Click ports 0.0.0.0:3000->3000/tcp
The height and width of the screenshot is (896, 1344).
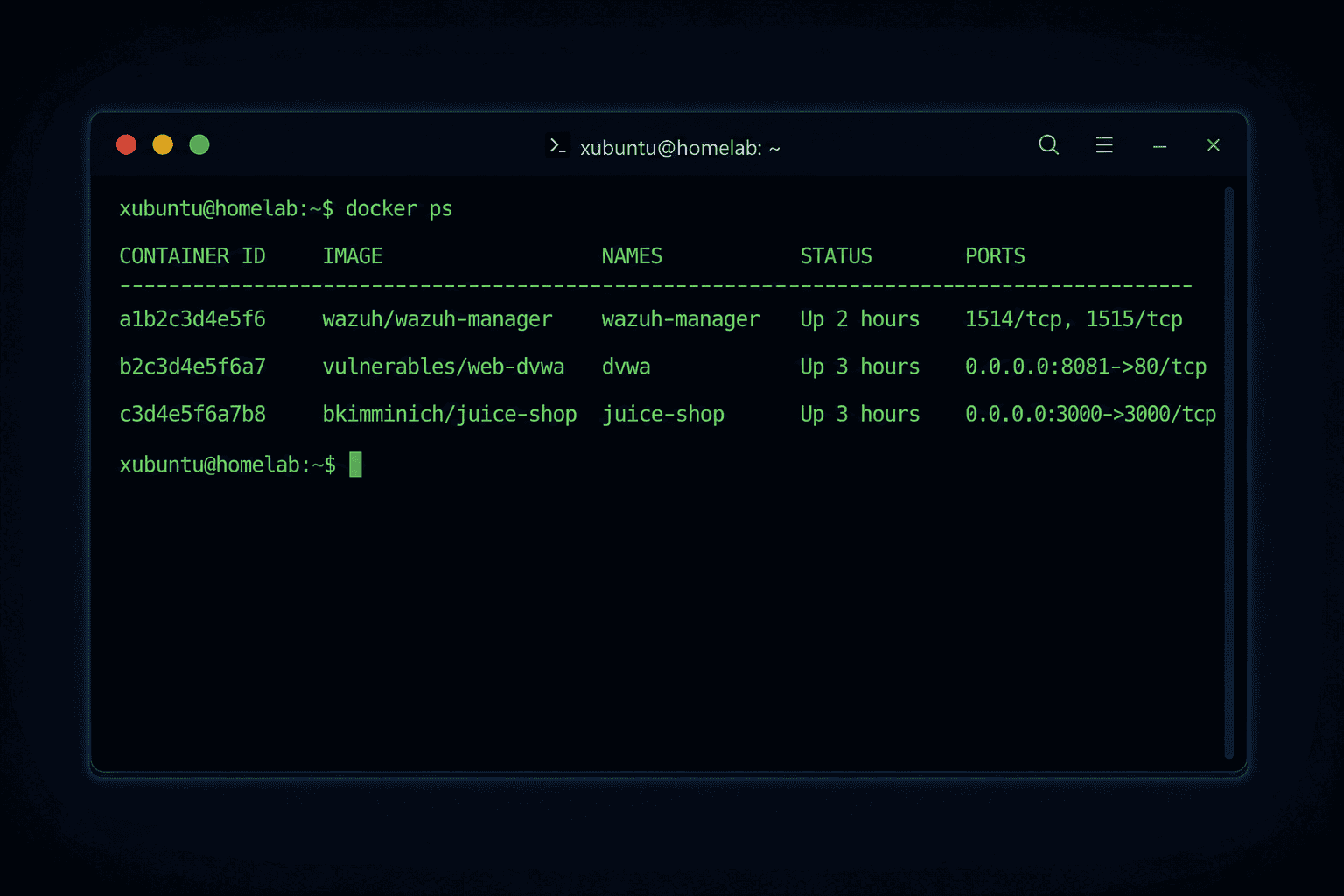coord(1091,414)
